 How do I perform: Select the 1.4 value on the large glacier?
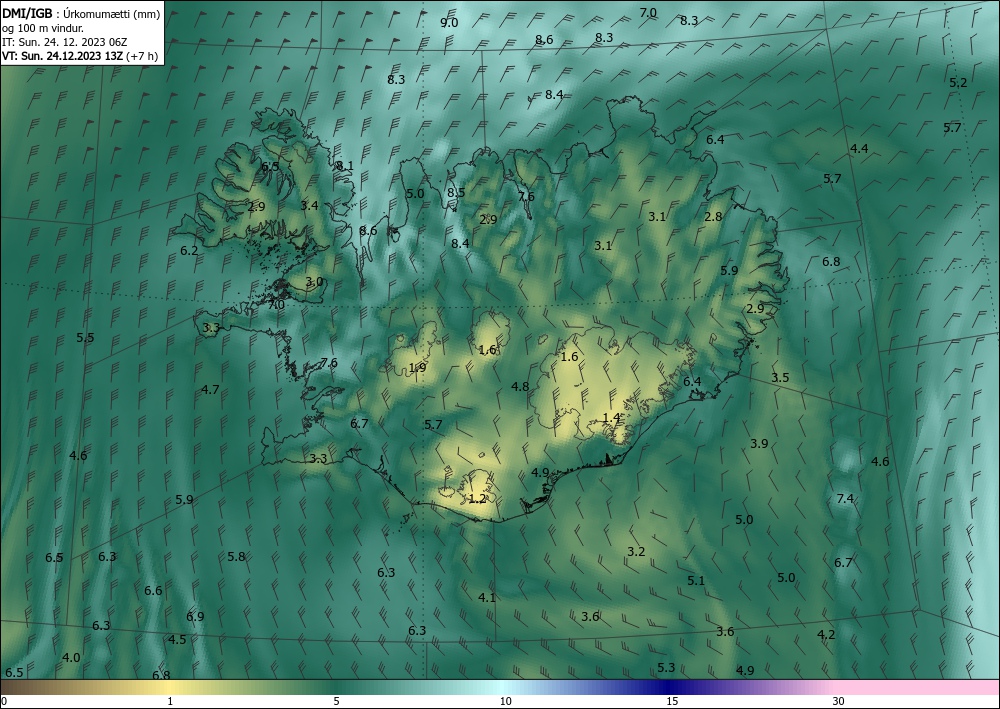611,418
